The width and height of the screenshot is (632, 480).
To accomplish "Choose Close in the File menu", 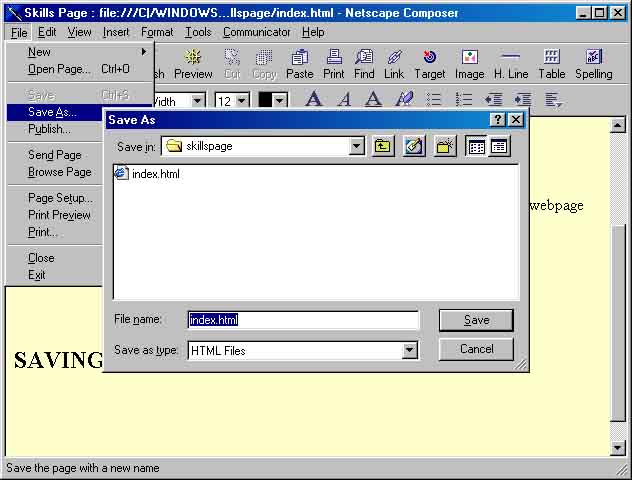I will click(54, 258).
